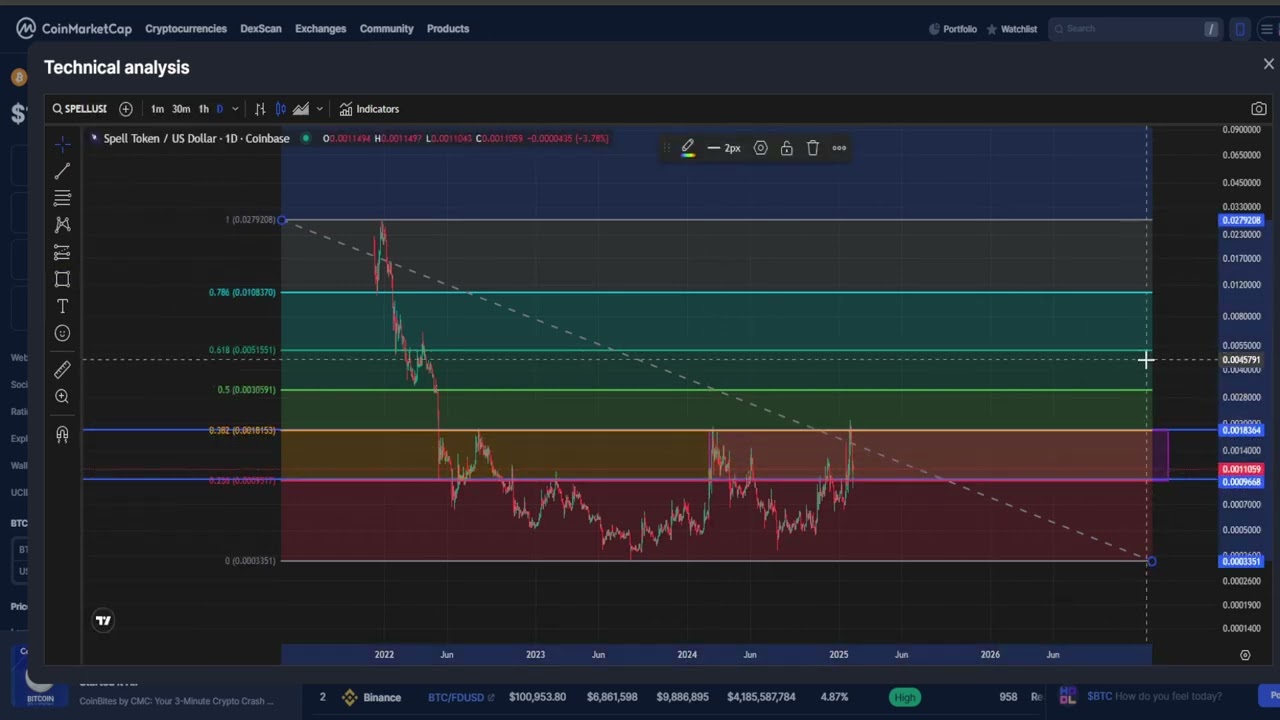Select the red current price label 0.0011059
1280x720 pixels.
coord(1241,469)
